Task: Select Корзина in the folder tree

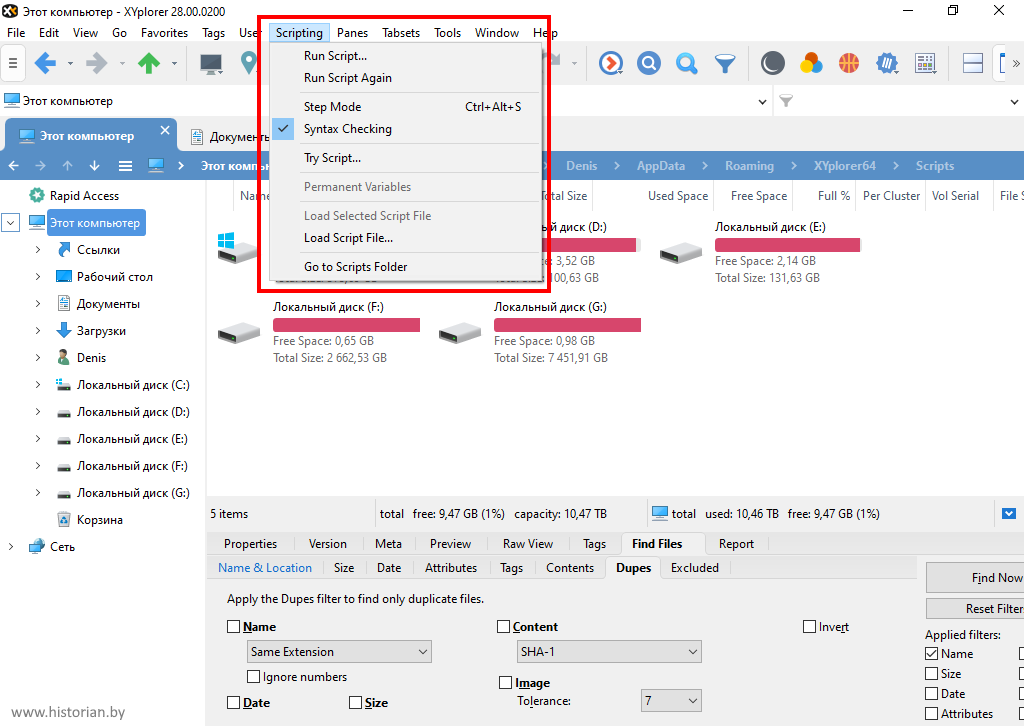Action: point(99,520)
